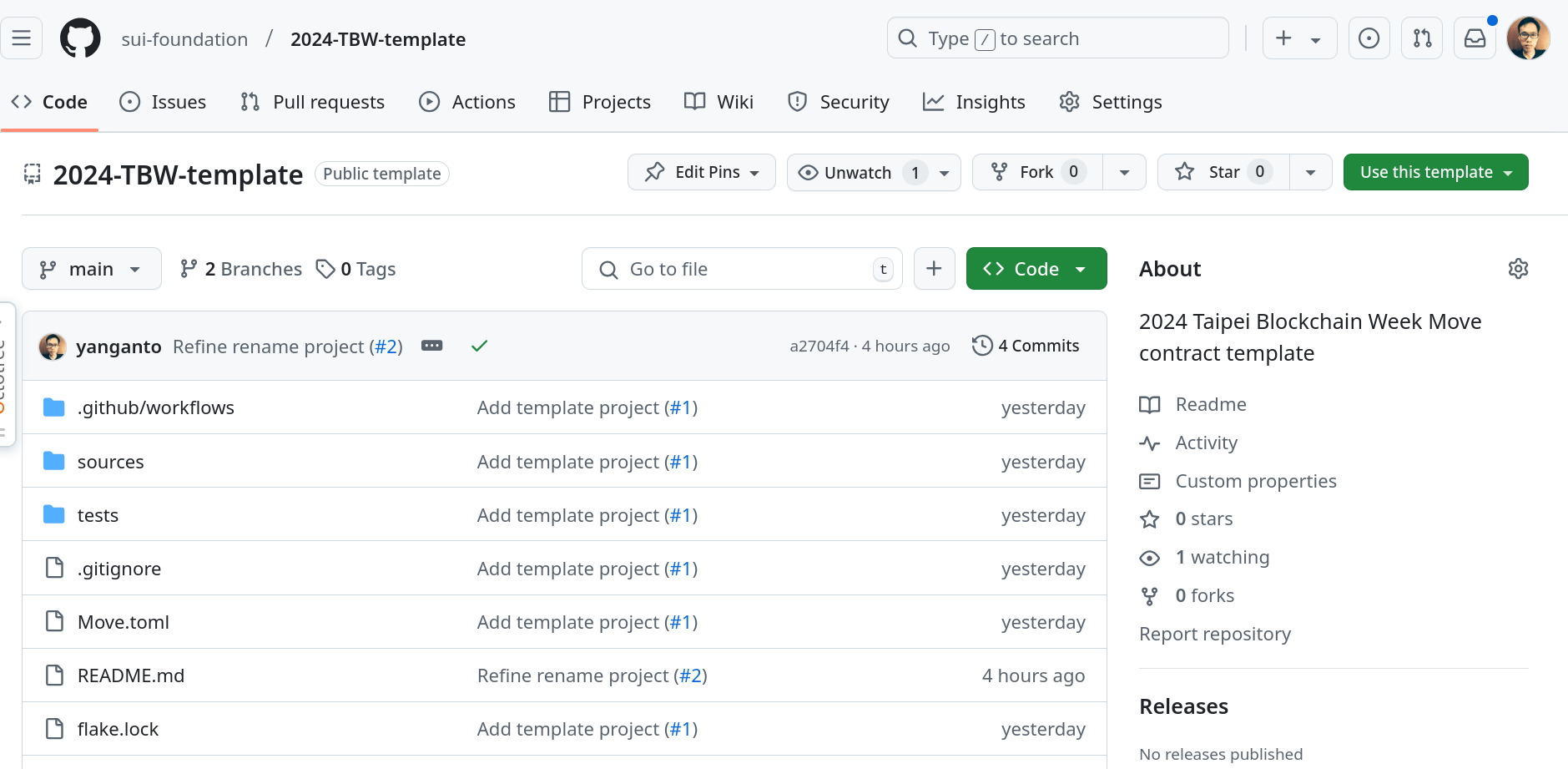Open the main branch selector dropdown
Screen dimensions: 1568x769
click(92, 269)
